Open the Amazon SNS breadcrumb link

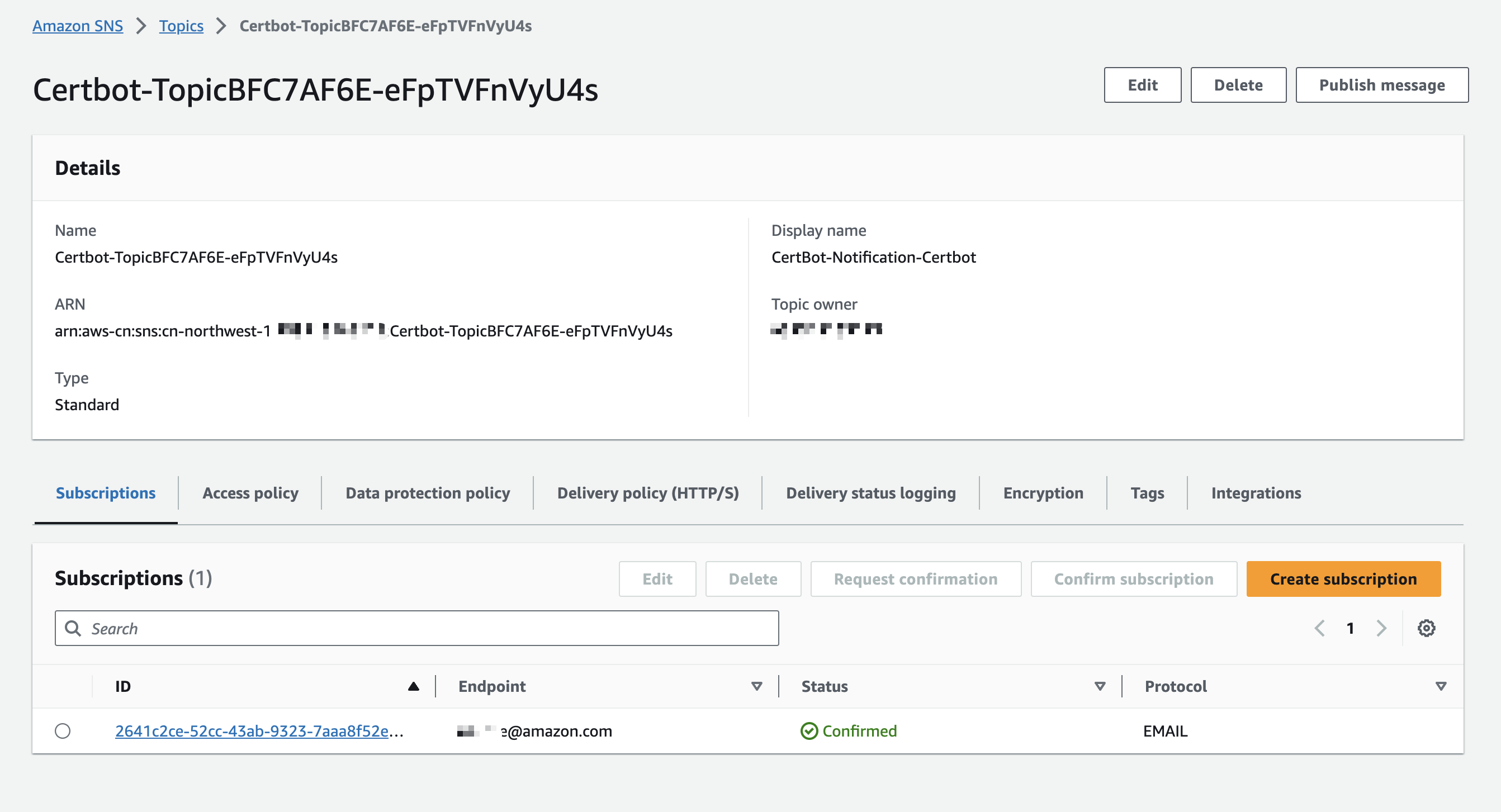click(78, 26)
